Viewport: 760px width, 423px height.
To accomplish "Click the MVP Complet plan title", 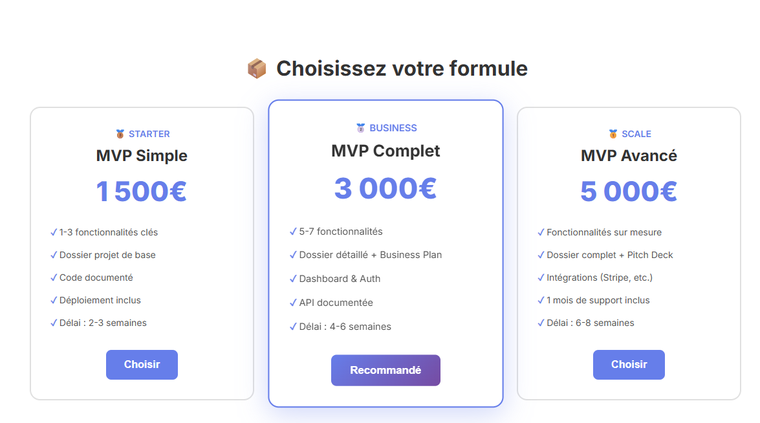I will (x=385, y=151).
